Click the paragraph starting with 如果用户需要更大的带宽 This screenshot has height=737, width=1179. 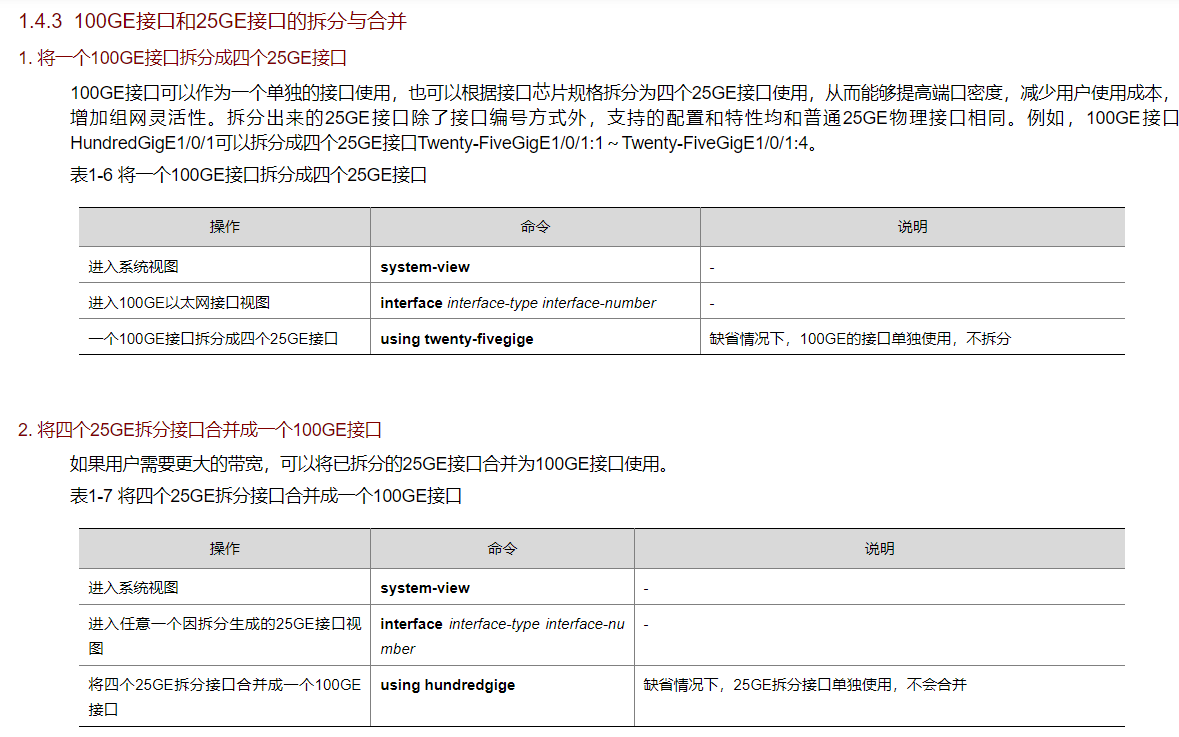tap(369, 464)
